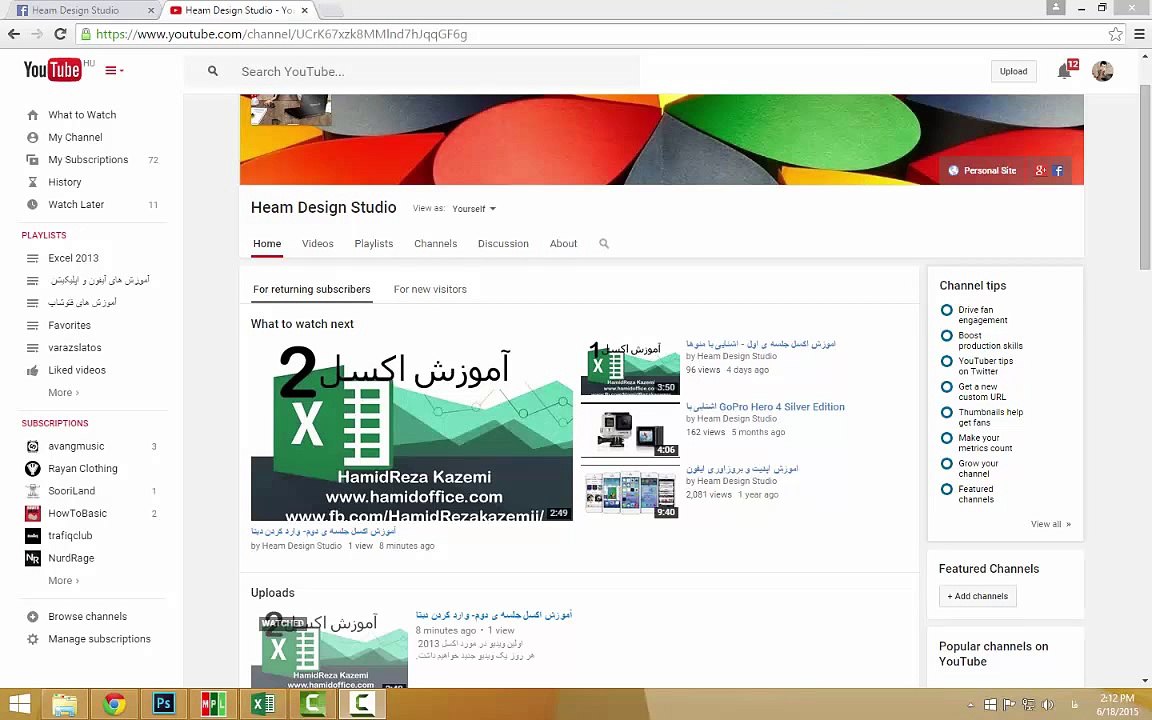The image size is (1152, 720).
Task: Click the Upload button
Action: tap(1013, 71)
